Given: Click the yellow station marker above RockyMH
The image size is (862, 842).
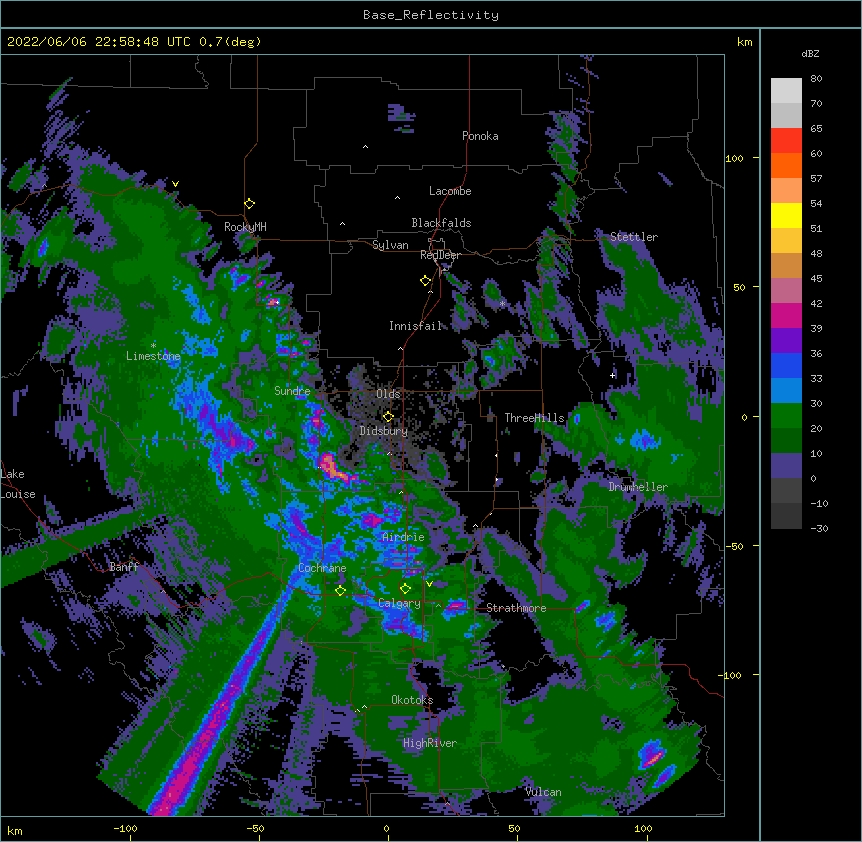Looking at the screenshot, I should pos(250,204).
